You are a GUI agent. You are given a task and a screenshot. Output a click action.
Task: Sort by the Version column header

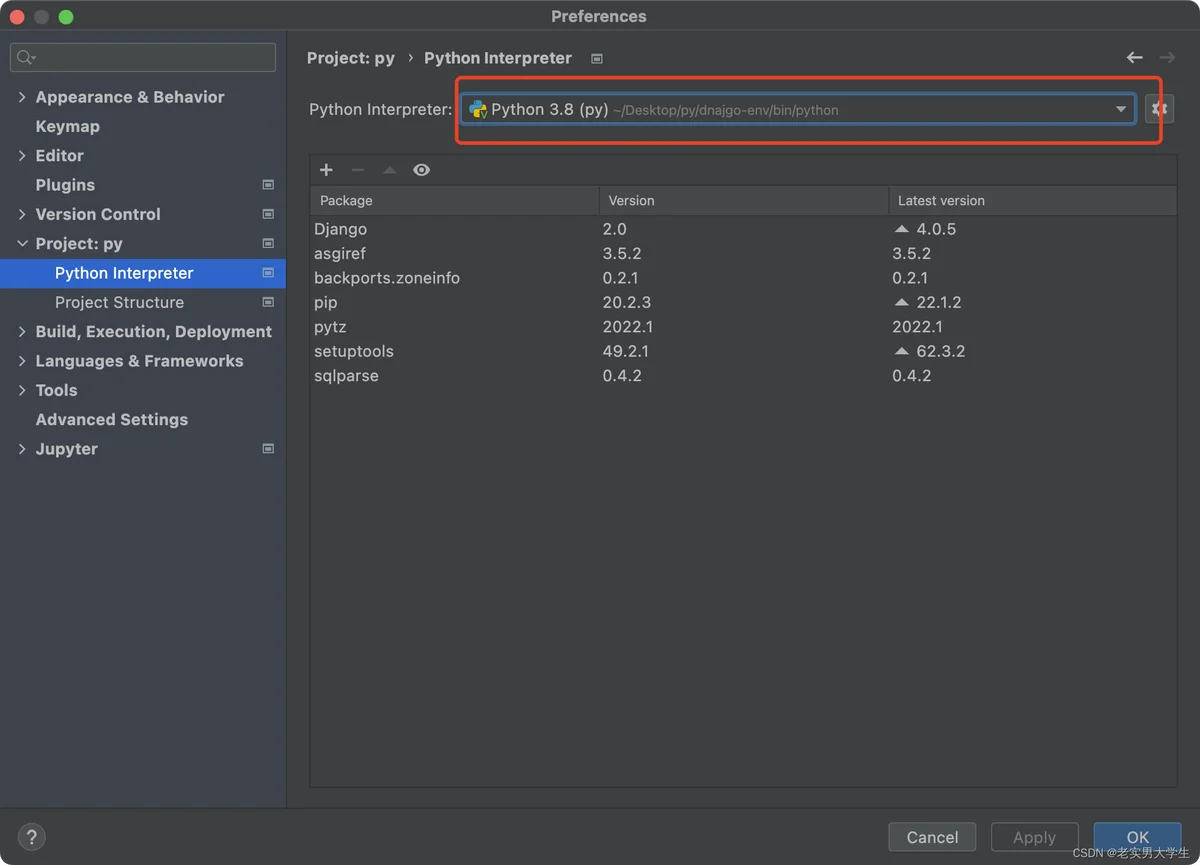point(744,201)
